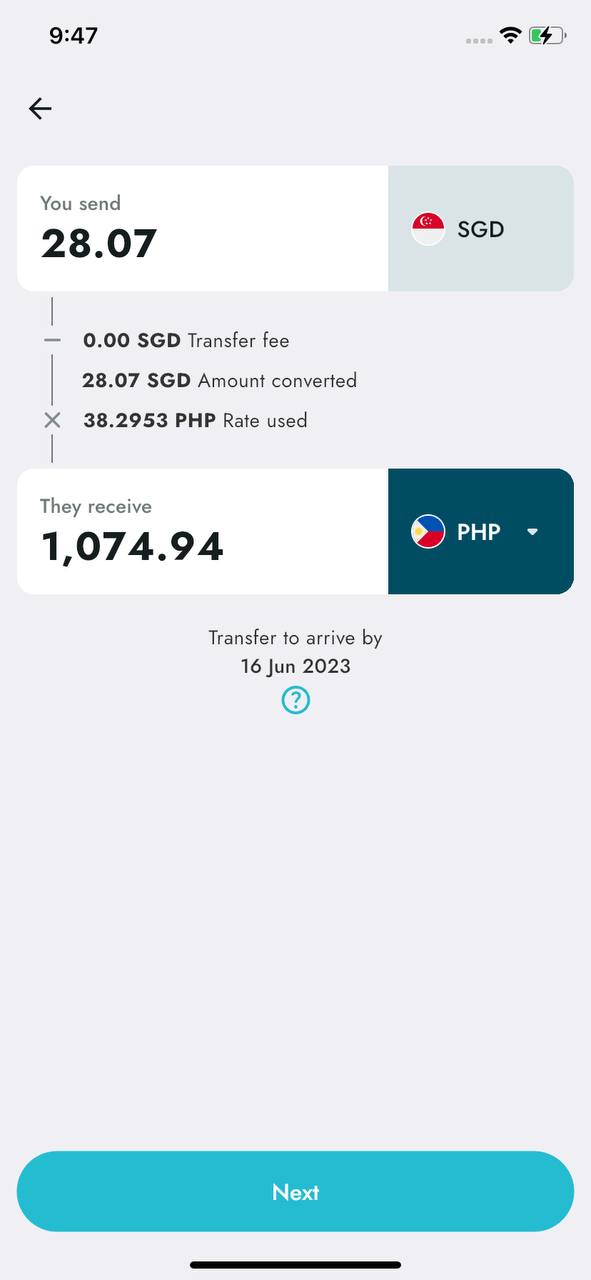Tap the 0.00 SGD Transfer fee line
This screenshot has width=591, height=1280.
(x=186, y=340)
